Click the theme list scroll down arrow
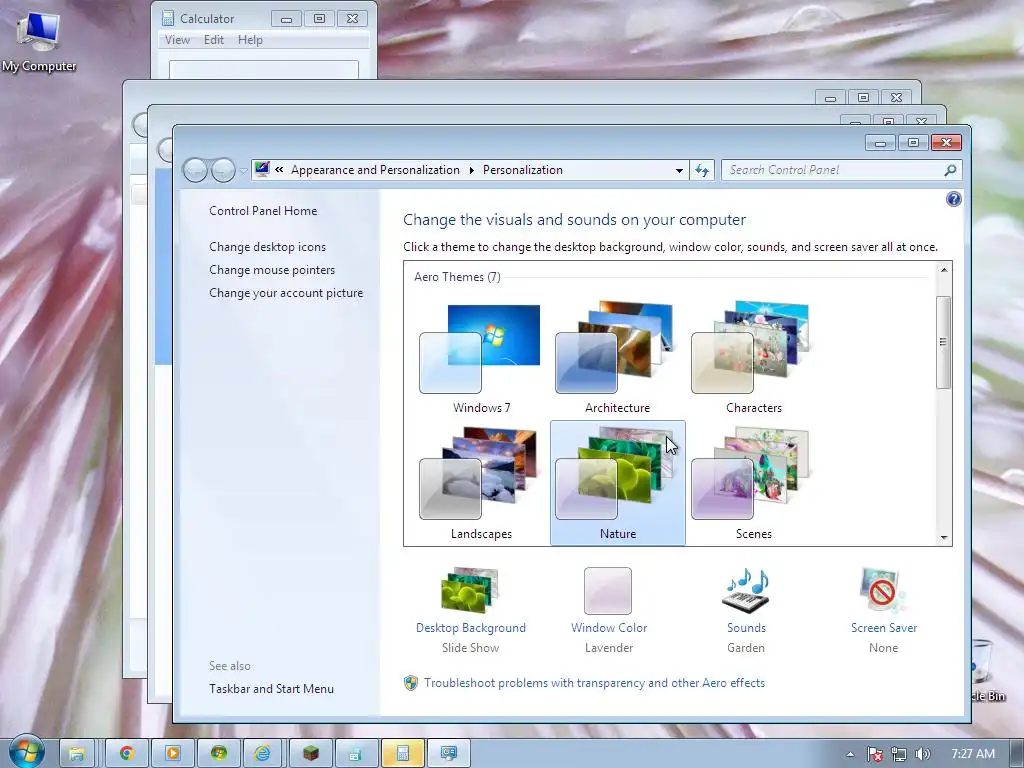The width and height of the screenshot is (1024, 768). [944, 537]
